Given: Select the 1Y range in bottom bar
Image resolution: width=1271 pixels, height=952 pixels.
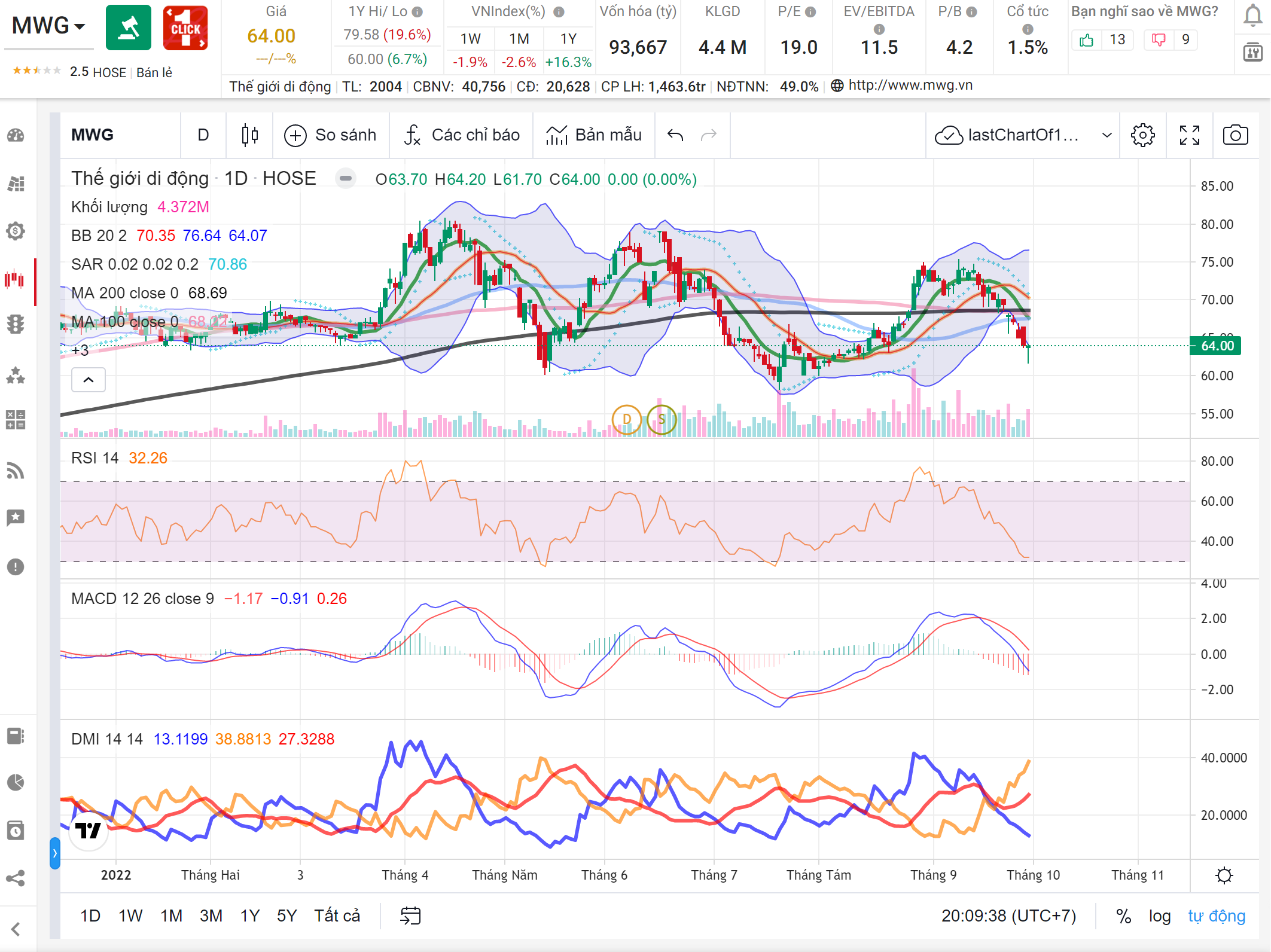Looking at the screenshot, I should click(250, 916).
